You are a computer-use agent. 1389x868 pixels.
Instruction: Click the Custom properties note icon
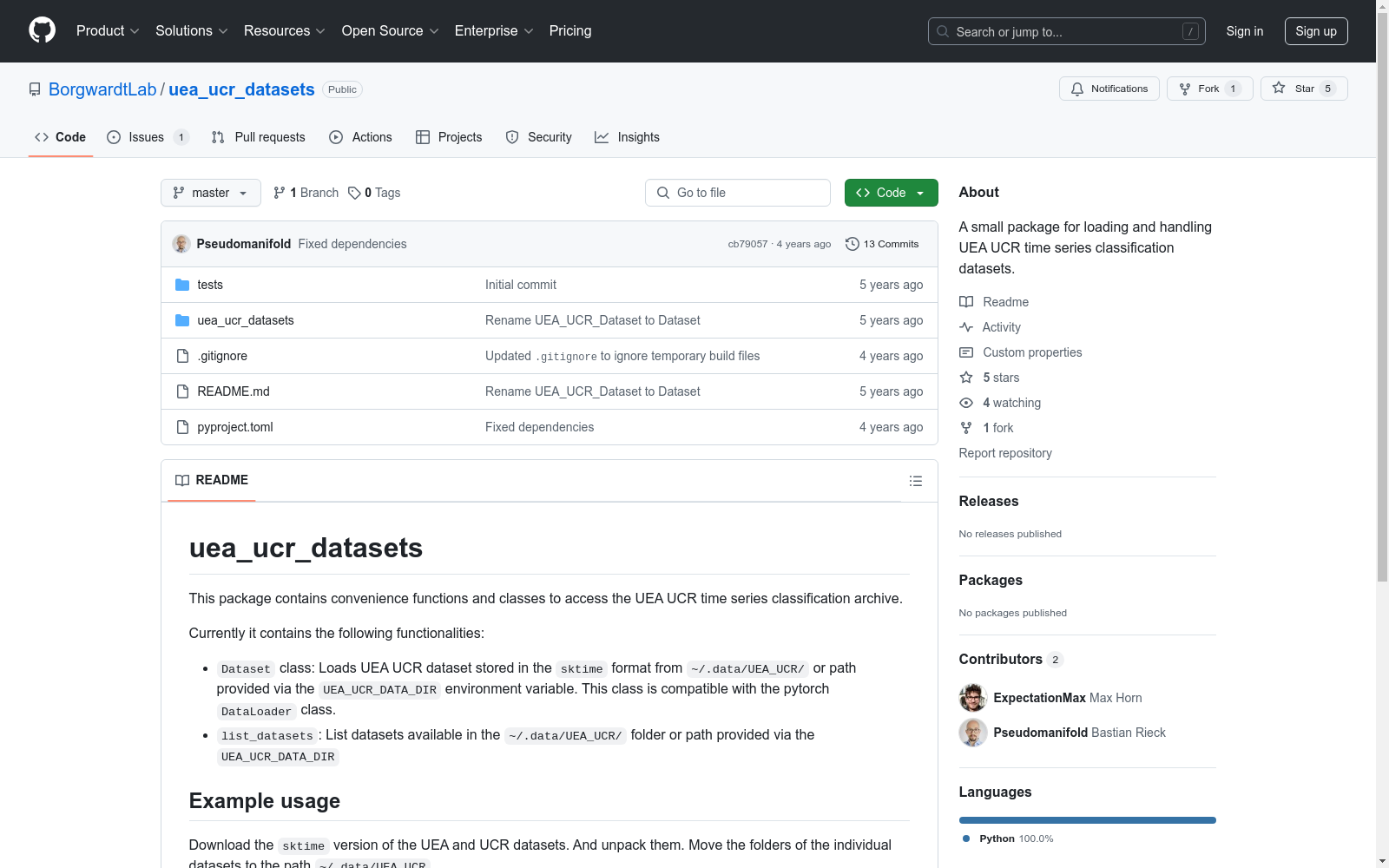(x=966, y=352)
